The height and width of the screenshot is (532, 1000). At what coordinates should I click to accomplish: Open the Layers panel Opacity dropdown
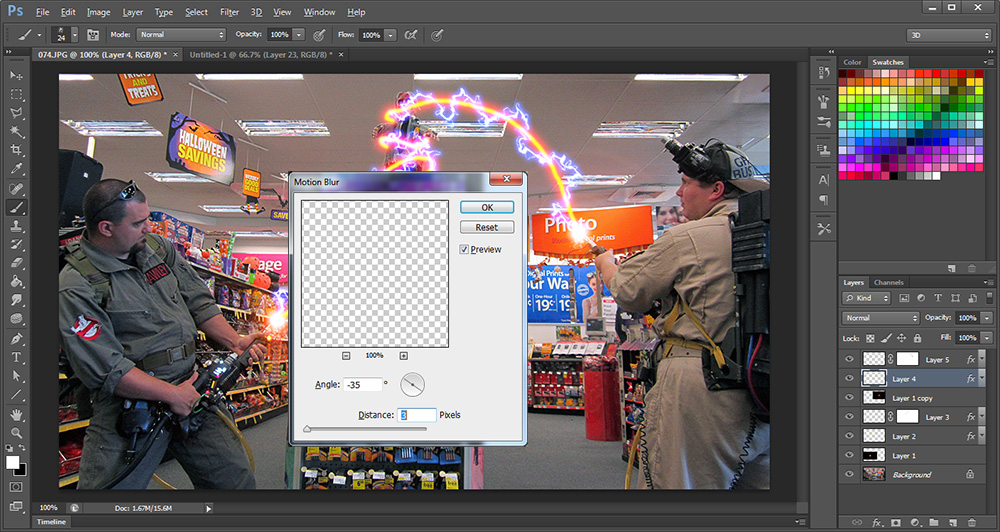point(987,318)
